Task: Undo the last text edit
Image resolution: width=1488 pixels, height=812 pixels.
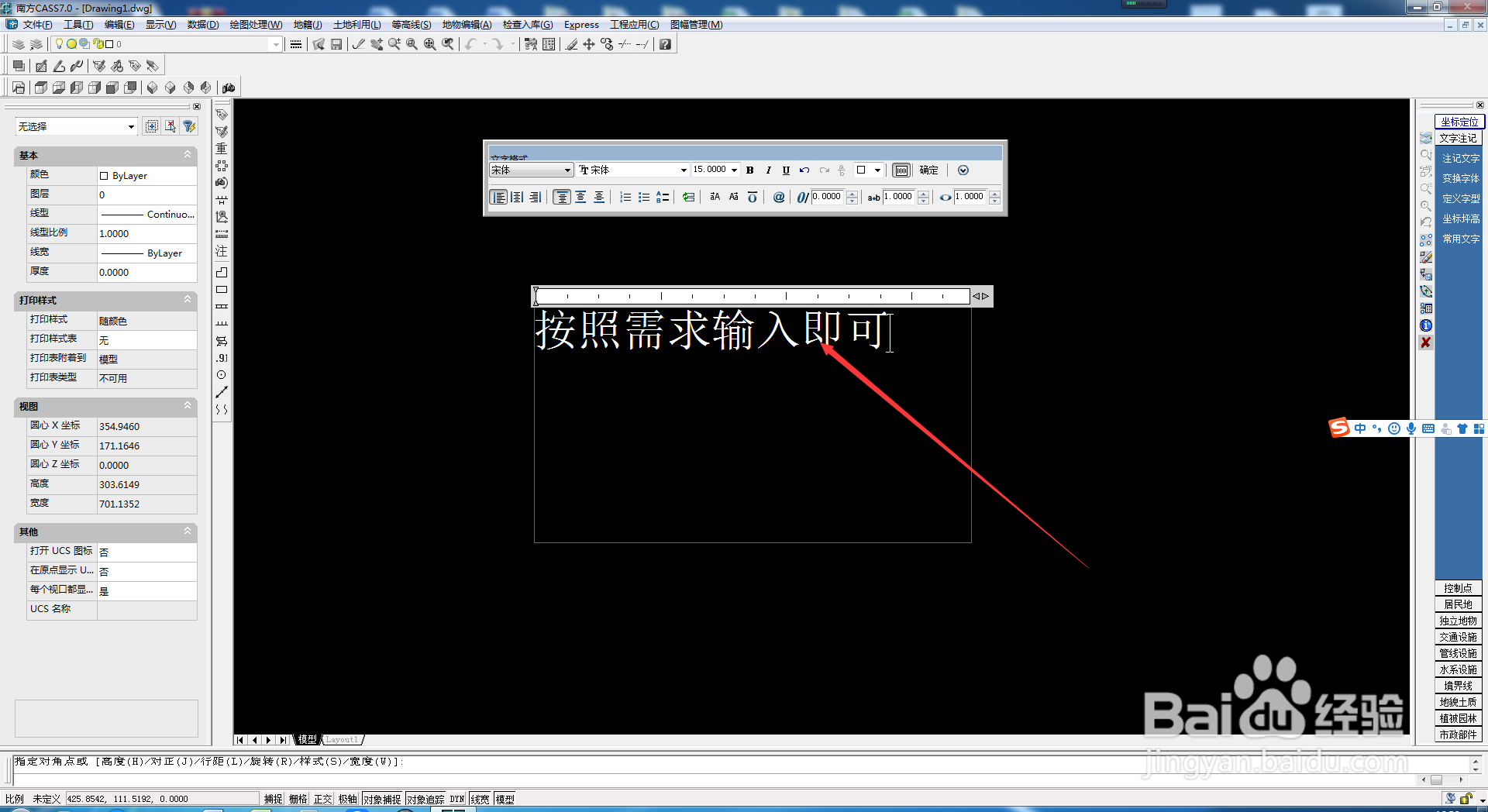Action: 804,170
